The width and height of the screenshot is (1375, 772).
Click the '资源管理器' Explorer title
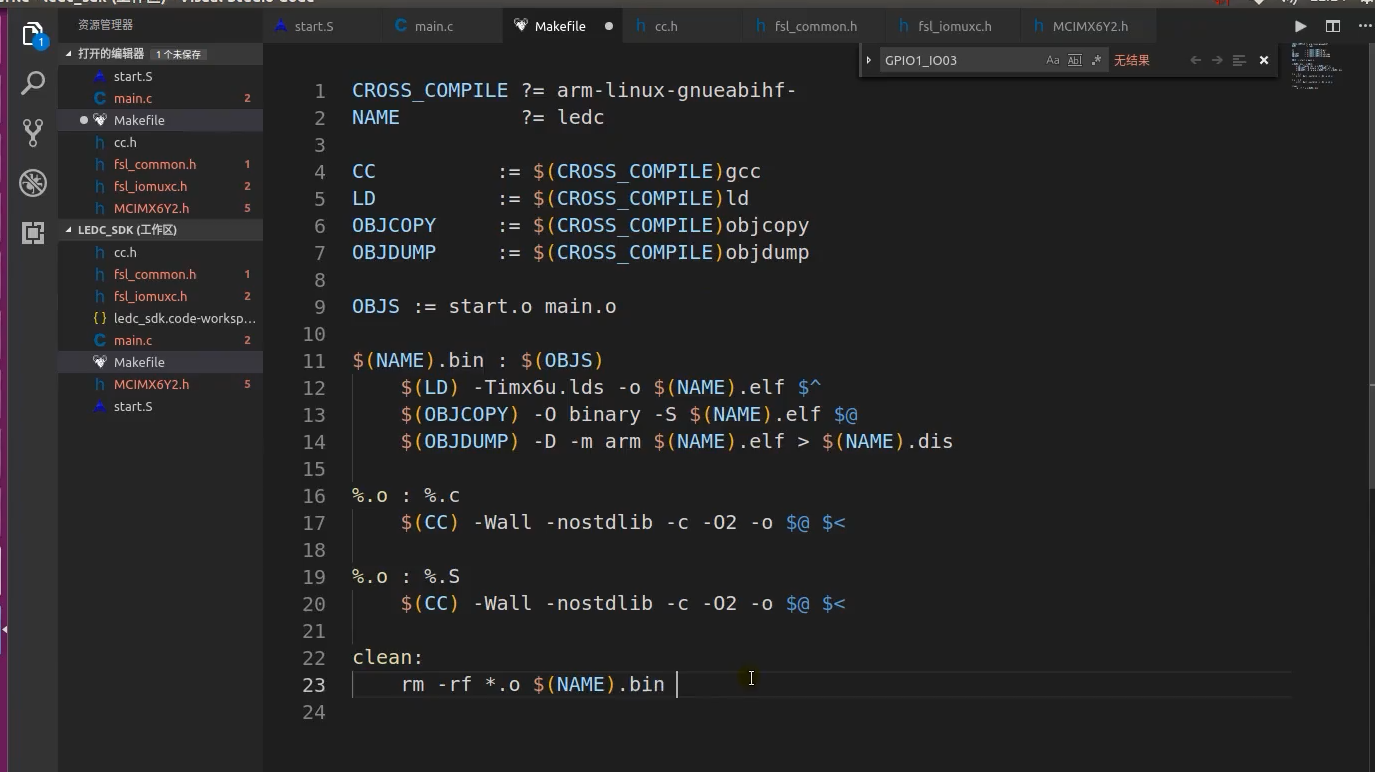(x=105, y=25)
